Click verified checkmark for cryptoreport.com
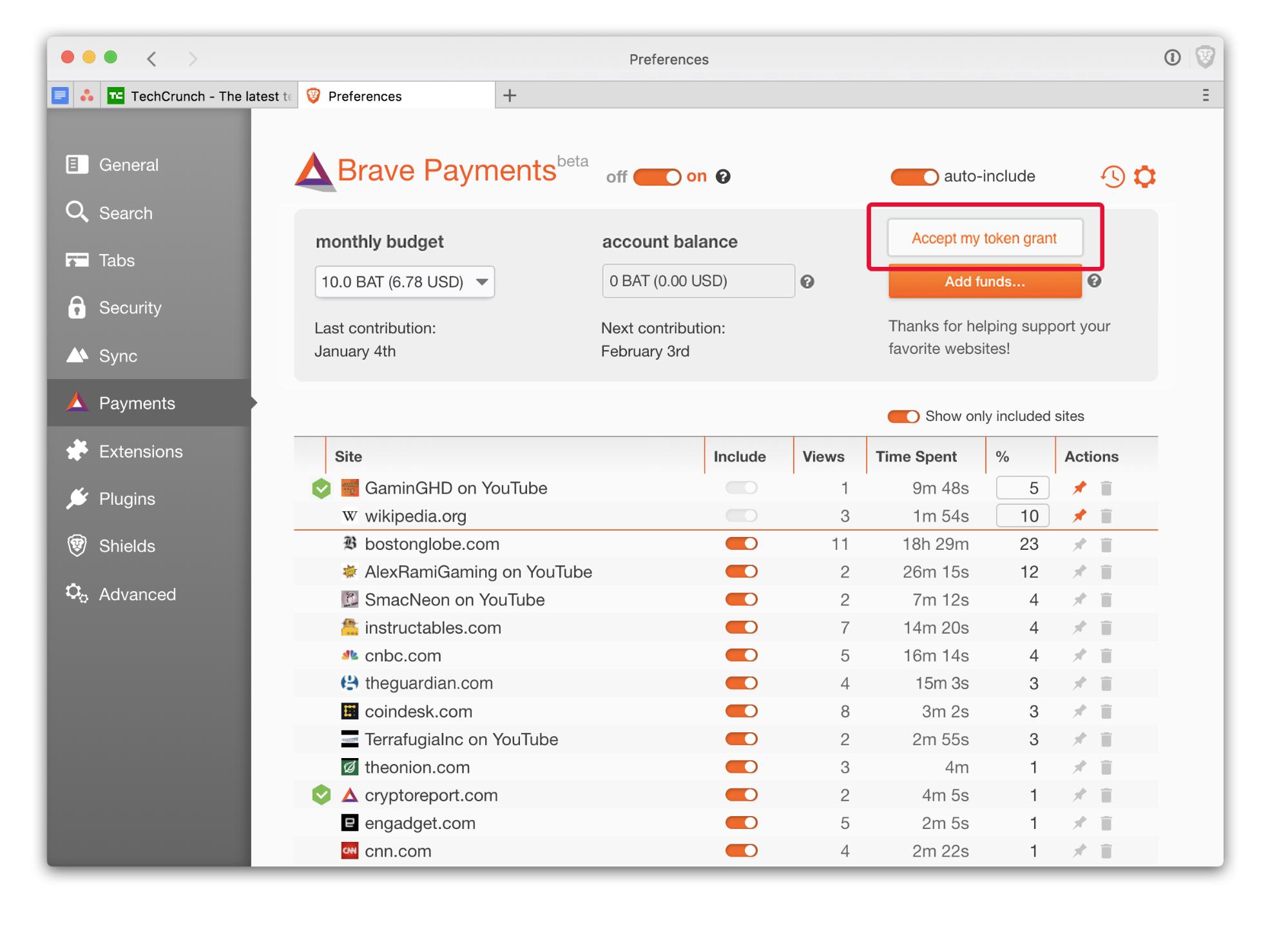The height and width of the screenshot is (945, 1288). 321,795
